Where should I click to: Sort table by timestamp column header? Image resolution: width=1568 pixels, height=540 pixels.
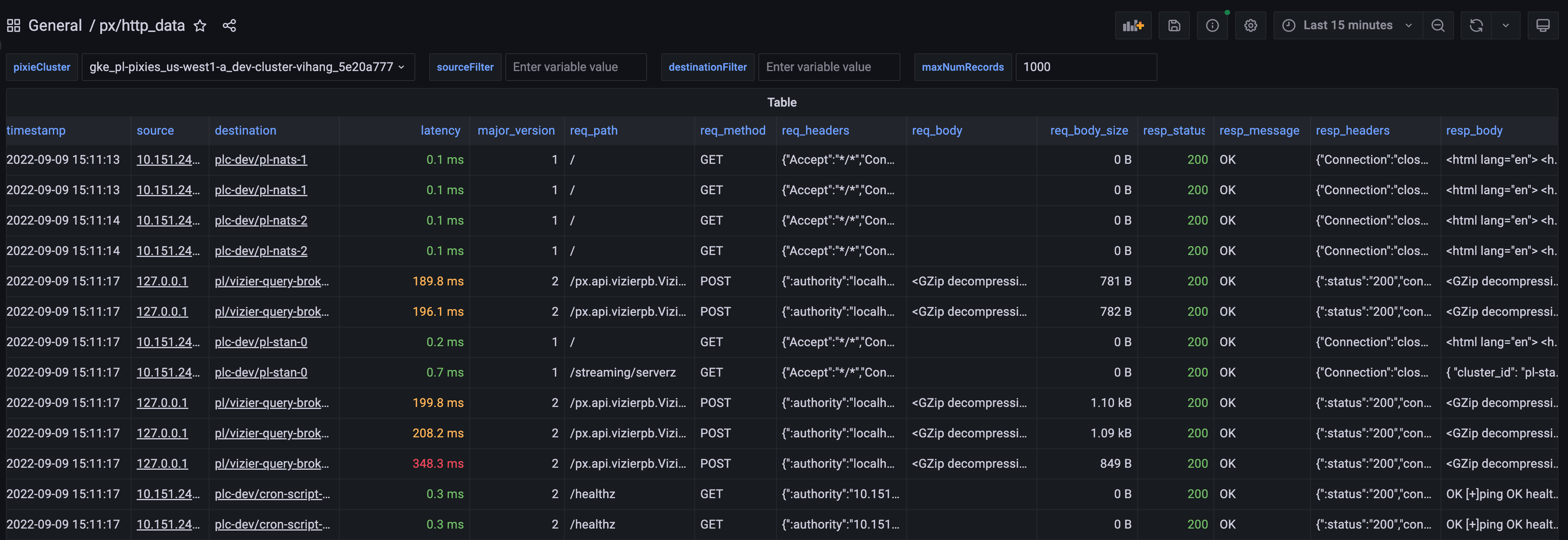36,130
